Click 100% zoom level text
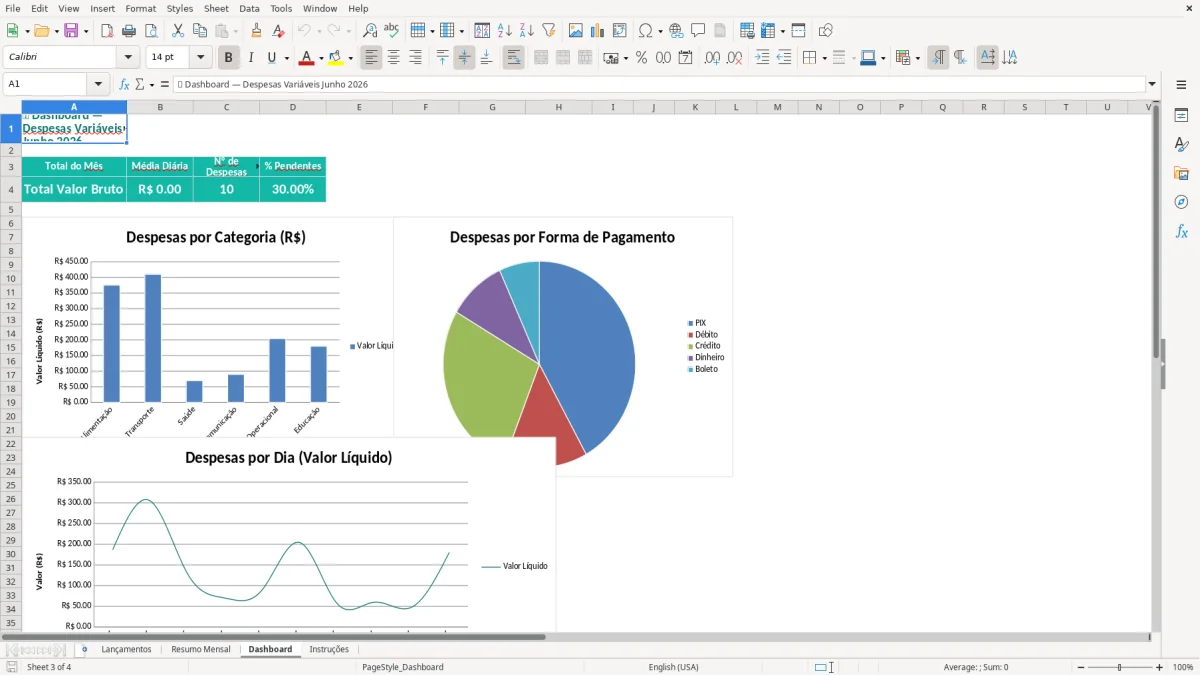The width and height of the screenshot is (1200, 675). tap(1183, 667)
